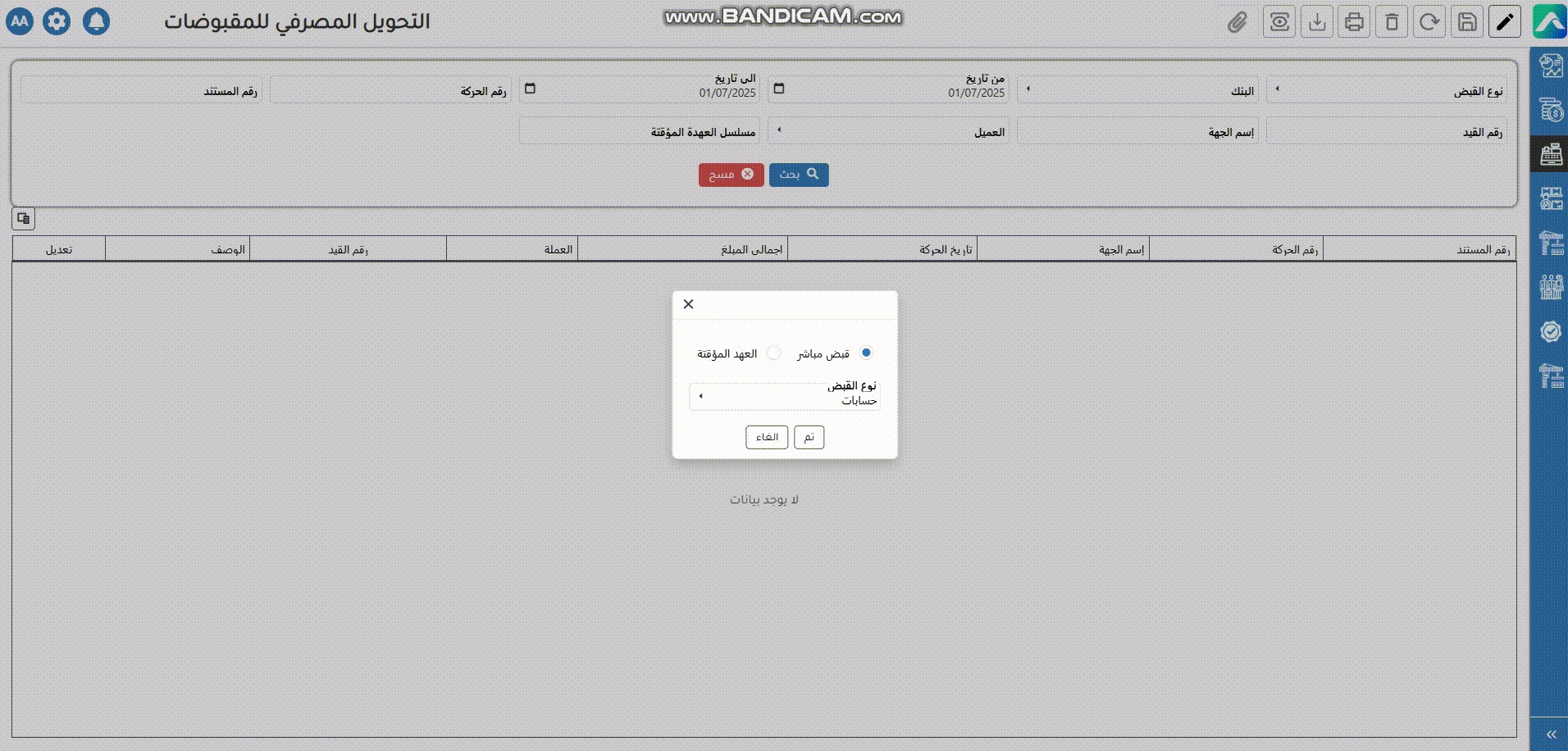Click the تم confirm button
The image size is (1568, 751).
click(x=809, y=437)
